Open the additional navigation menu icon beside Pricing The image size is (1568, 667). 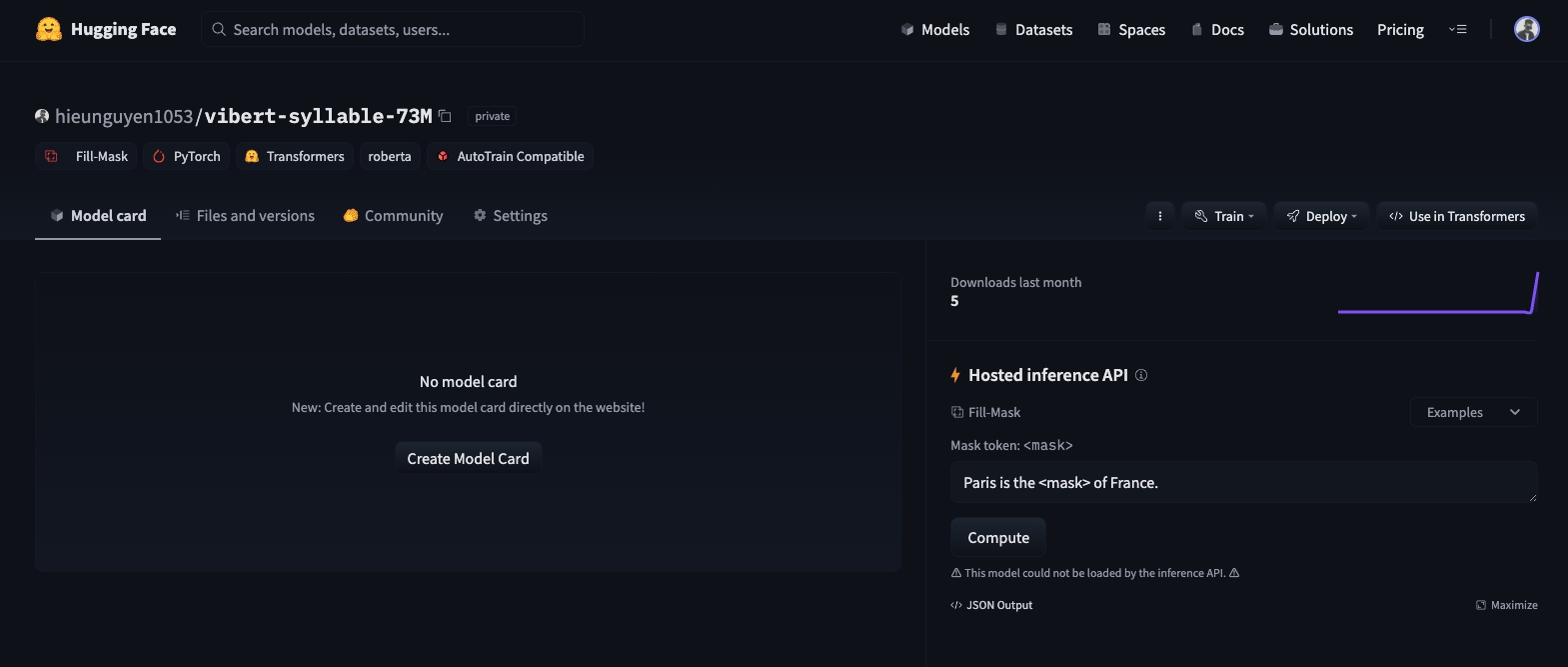click(x=1458, y=29)
